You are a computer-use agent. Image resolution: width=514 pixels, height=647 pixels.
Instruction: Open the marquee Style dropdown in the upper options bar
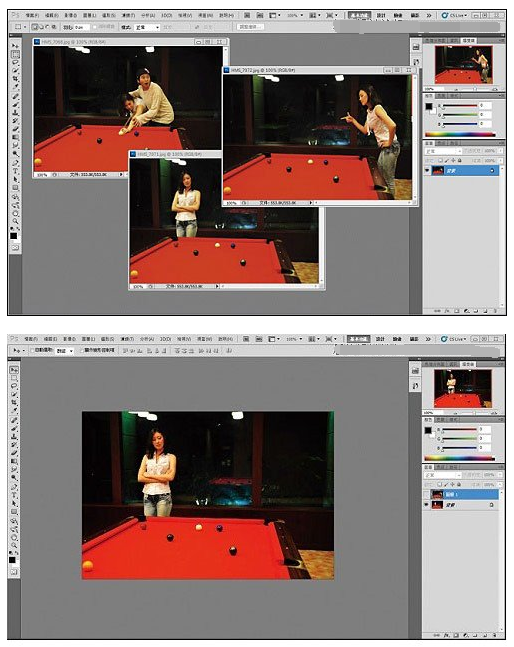[x=147, y=27]
